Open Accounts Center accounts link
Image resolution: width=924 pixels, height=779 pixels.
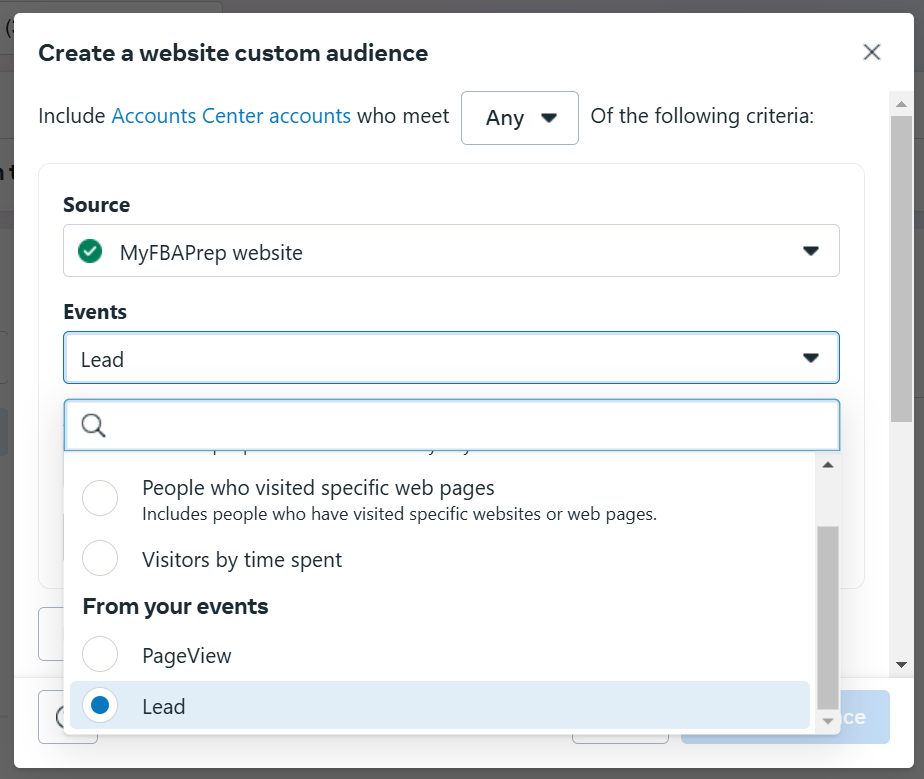[x=231, y=116]
